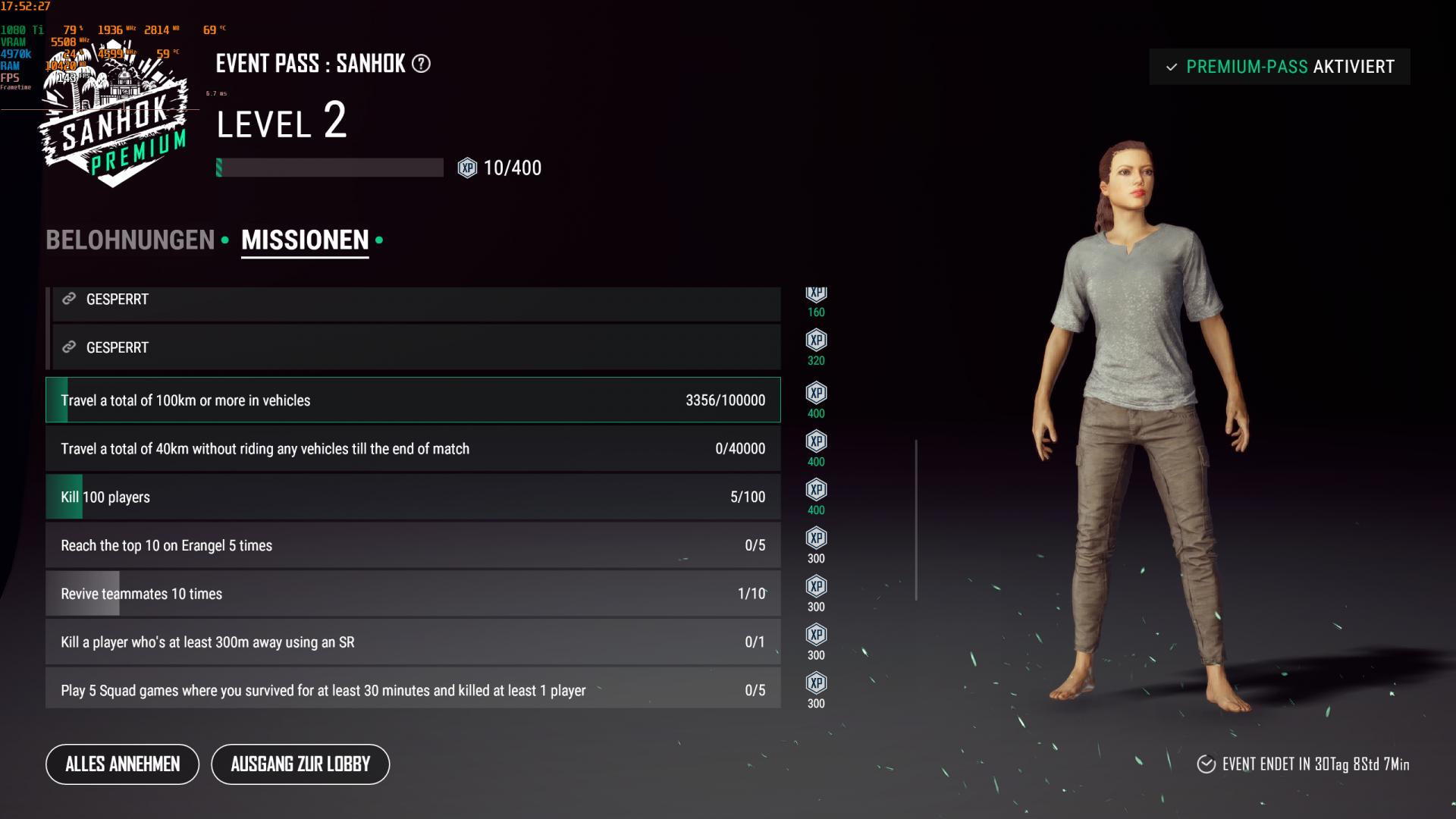1456x819 pixels.
Task: Select Play 5 Squad games mission row
Action: coord(413,690)
